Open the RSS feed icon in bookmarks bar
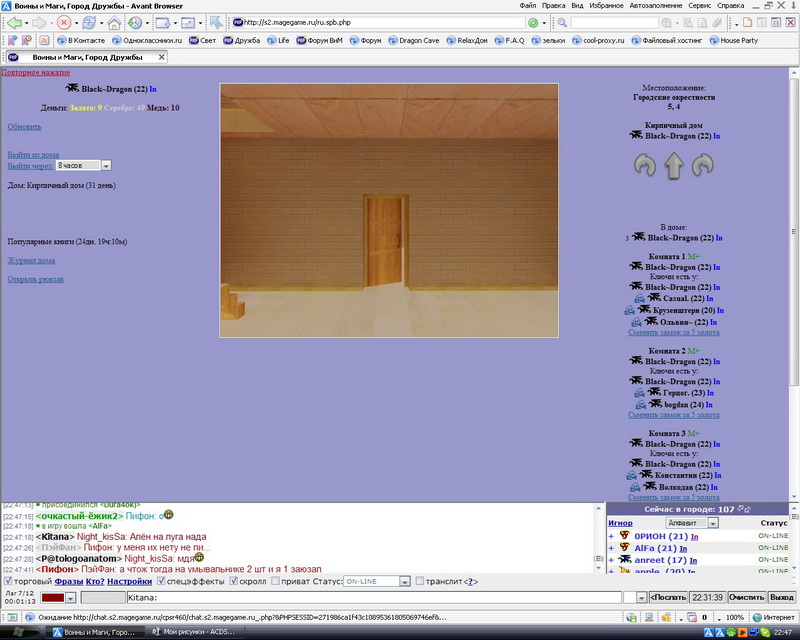800x640 pixels. (44, 40)
